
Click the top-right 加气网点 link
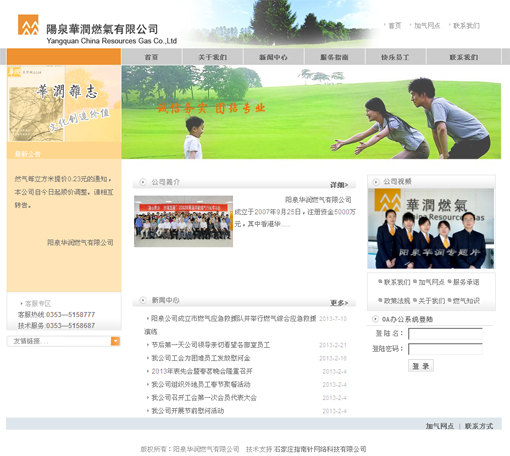[427, 26]
